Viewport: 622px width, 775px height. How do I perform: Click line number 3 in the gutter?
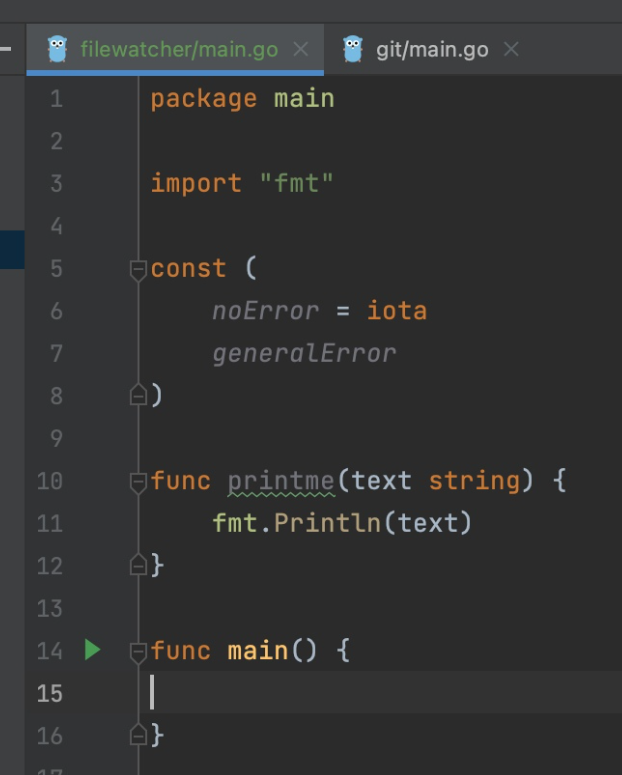click(x=54, y=184)
